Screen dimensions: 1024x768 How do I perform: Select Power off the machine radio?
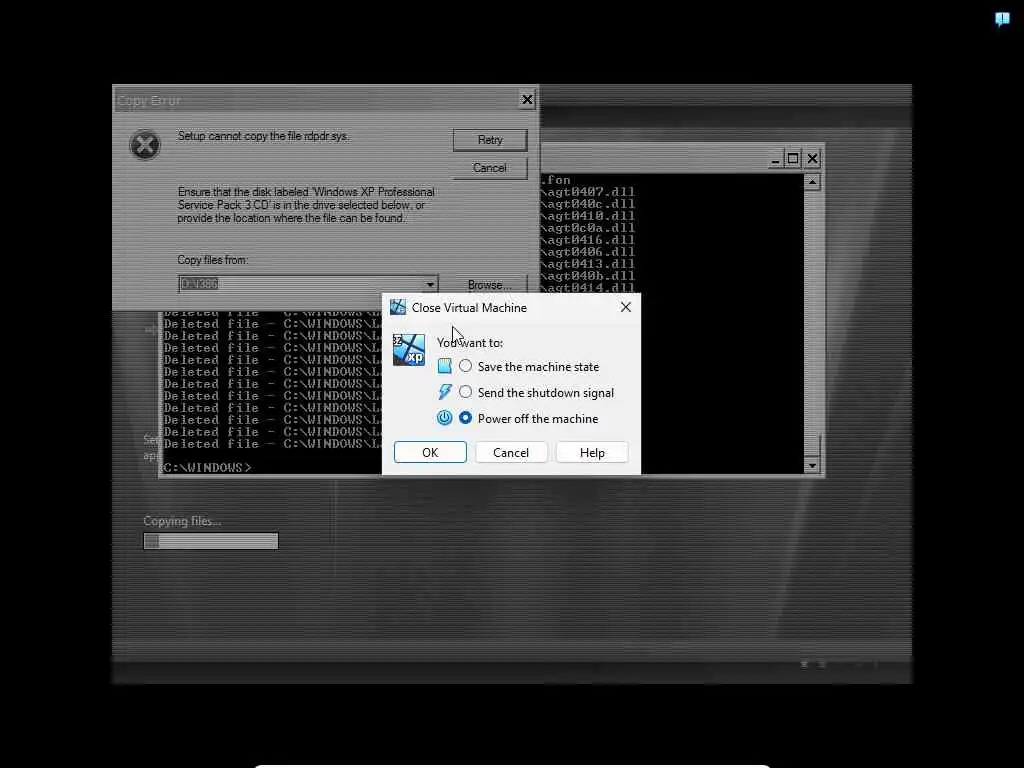coord(465,418)
